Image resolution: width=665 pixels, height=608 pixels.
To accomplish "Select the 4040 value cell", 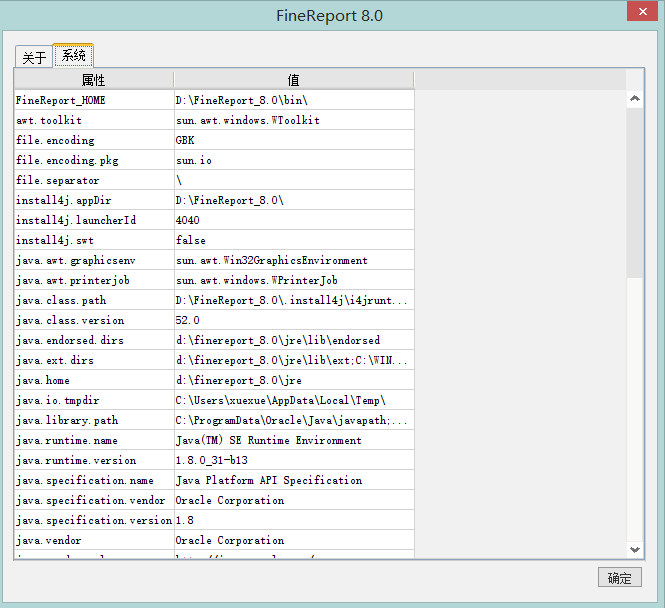I will click(x=294, y=220).
